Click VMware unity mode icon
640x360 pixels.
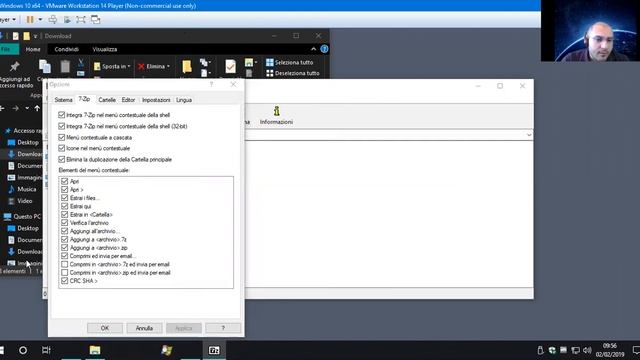(x=96, y=19)
